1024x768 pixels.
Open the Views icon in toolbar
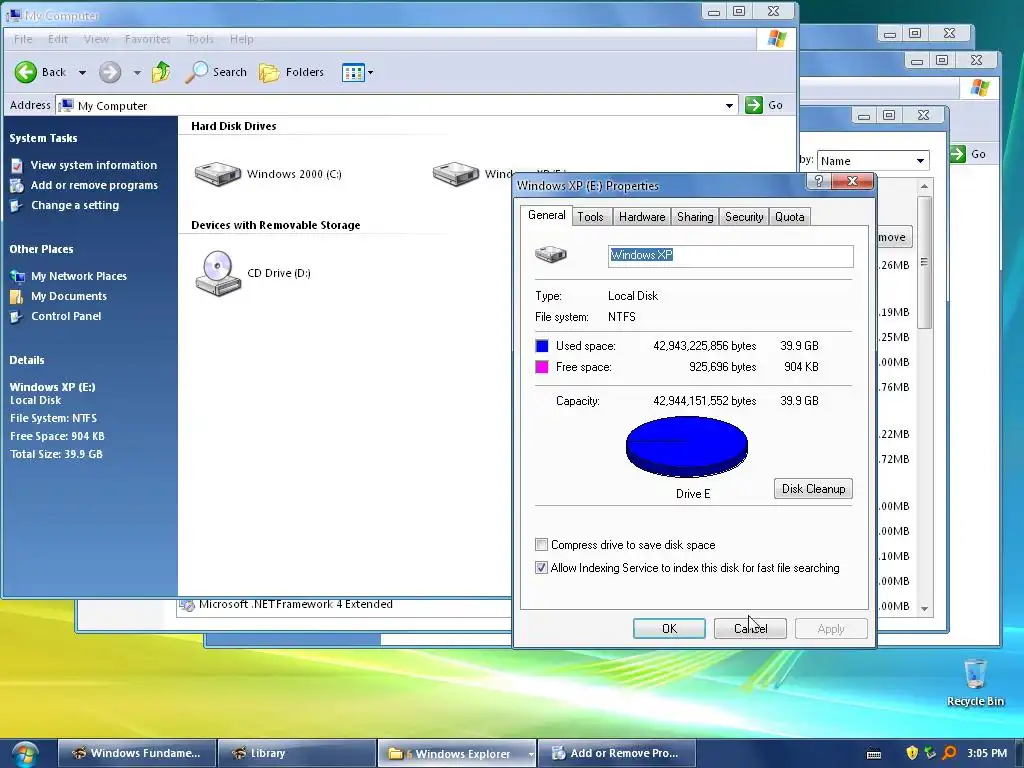coord(353,72)
